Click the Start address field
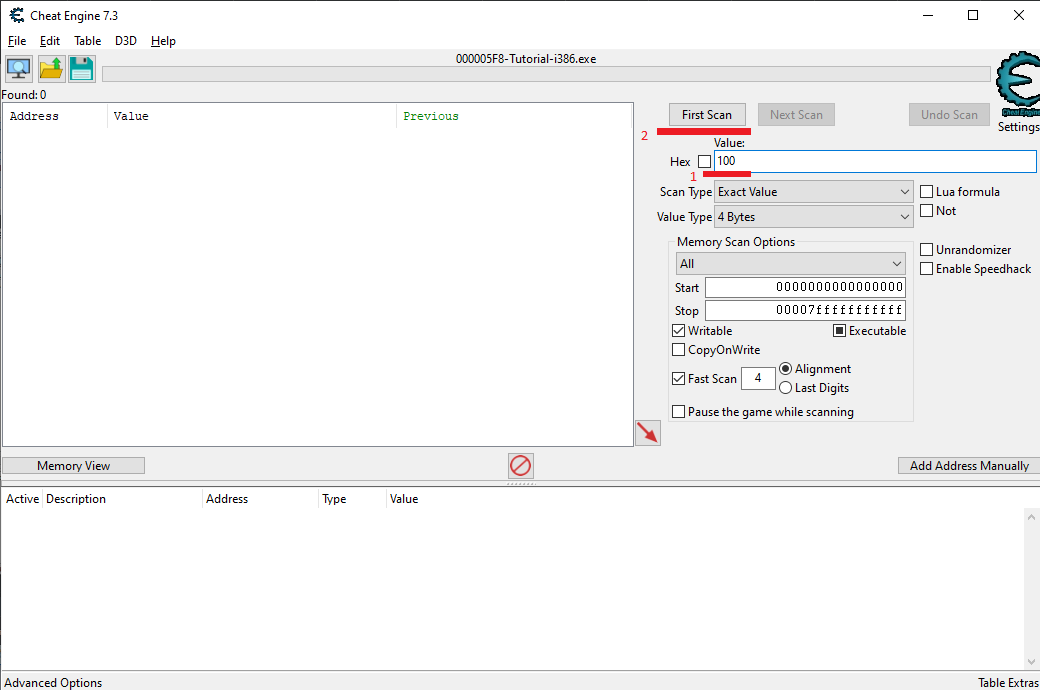This screenshot has height=690, width=1040. coord(805,287)
